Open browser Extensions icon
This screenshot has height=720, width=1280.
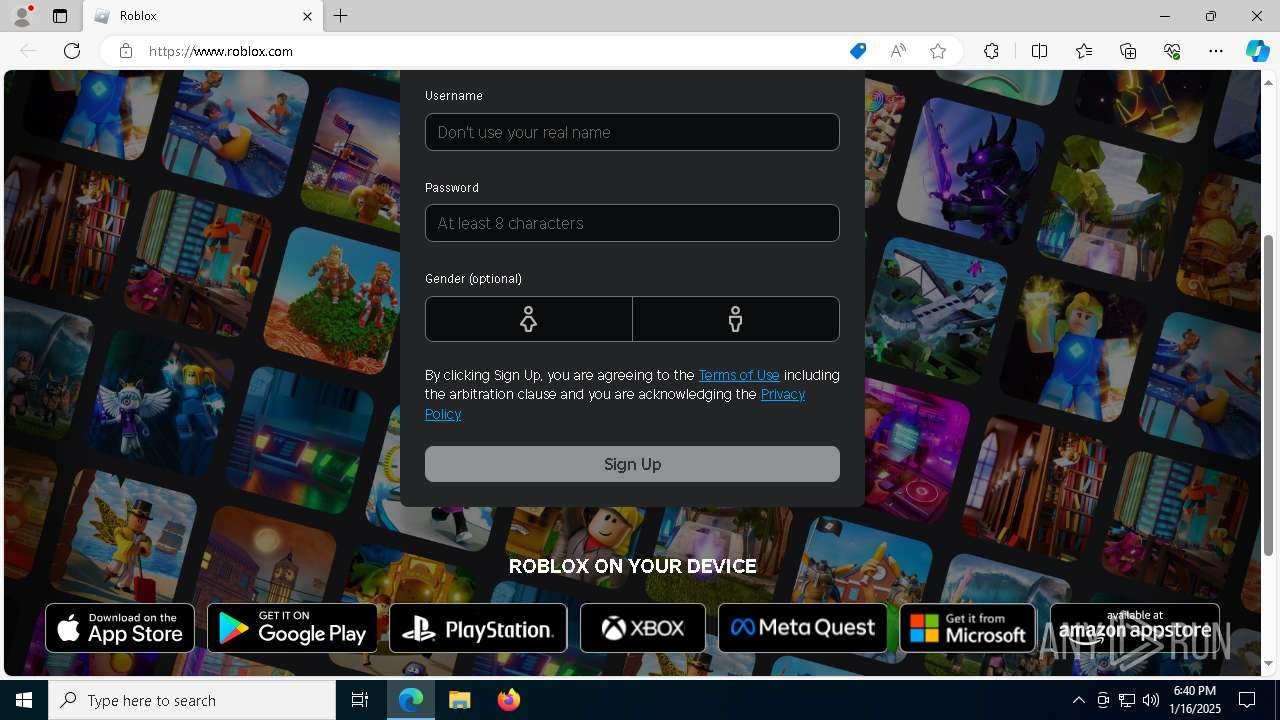coord(991,51)
